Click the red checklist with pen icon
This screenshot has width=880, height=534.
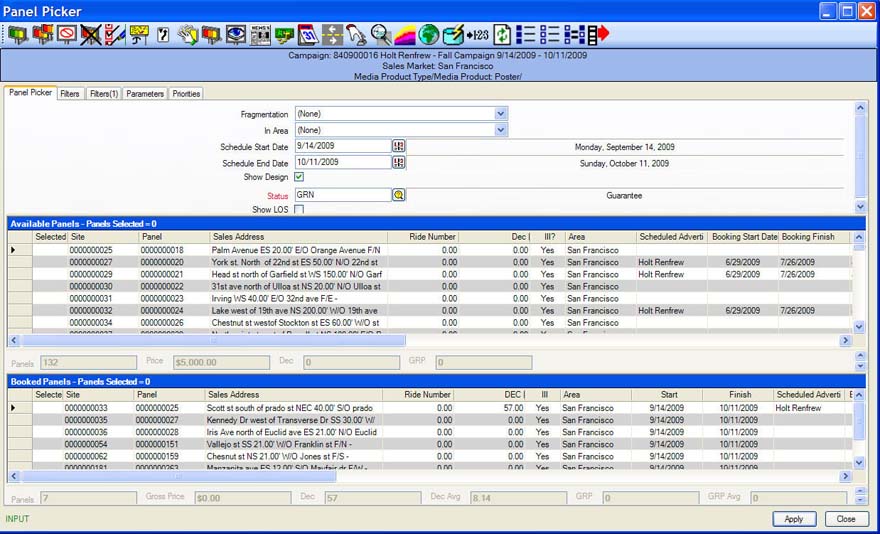[114, 35]
